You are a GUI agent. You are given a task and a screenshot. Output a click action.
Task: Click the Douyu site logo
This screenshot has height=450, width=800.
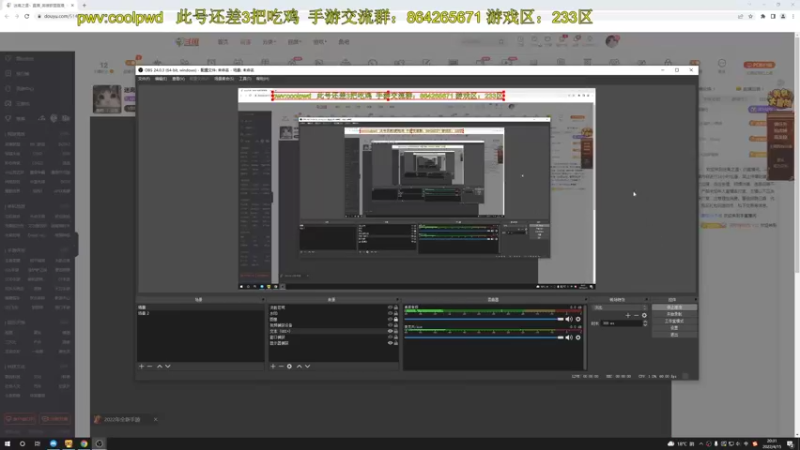187,42
